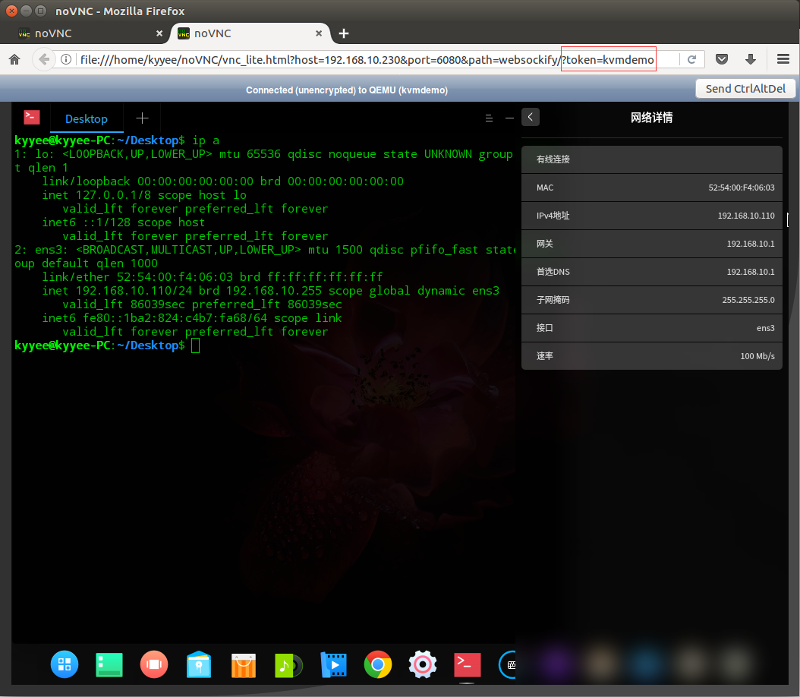
Task: Click the 有线连接 entry in the network panel
Action: tap(651, 159)
